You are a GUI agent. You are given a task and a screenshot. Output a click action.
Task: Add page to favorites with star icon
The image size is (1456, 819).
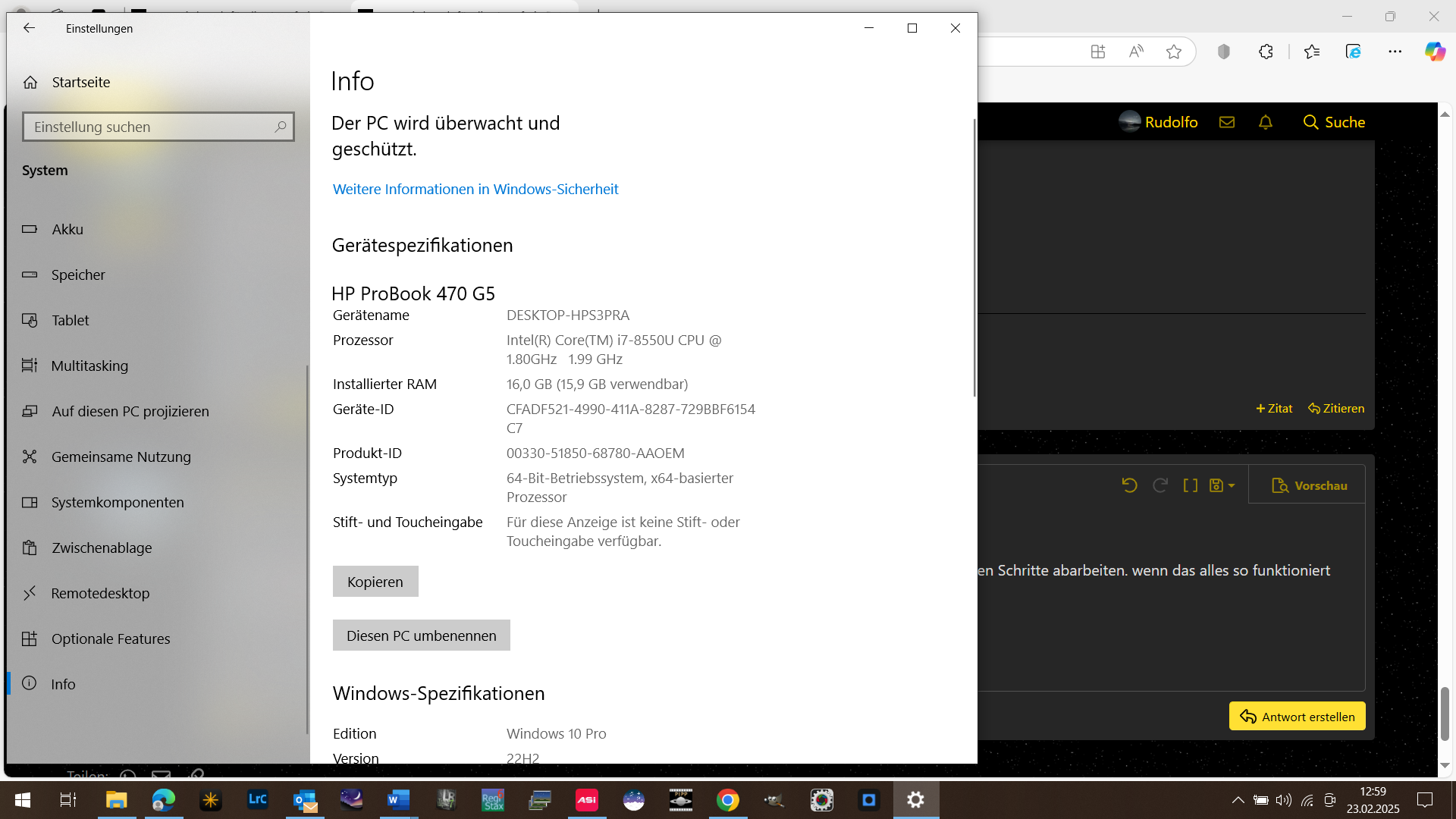tap(1174, 52)
